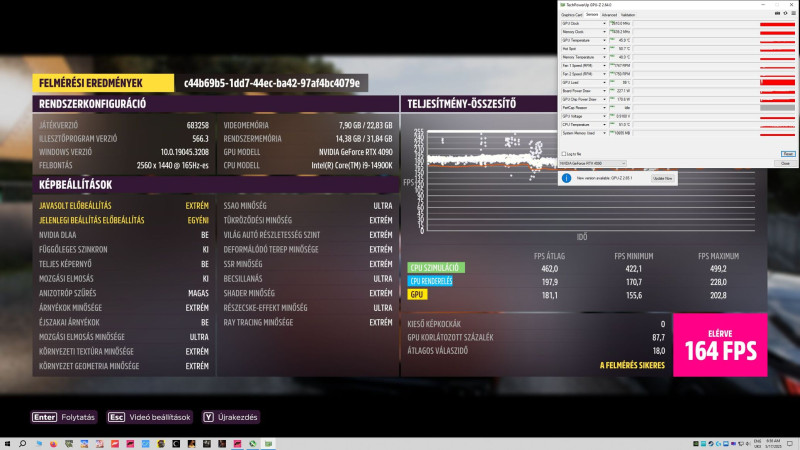Expand the Memory Clock sensor dropdown
The width and height of the screenshot is (800, 450).
(604, 32)
